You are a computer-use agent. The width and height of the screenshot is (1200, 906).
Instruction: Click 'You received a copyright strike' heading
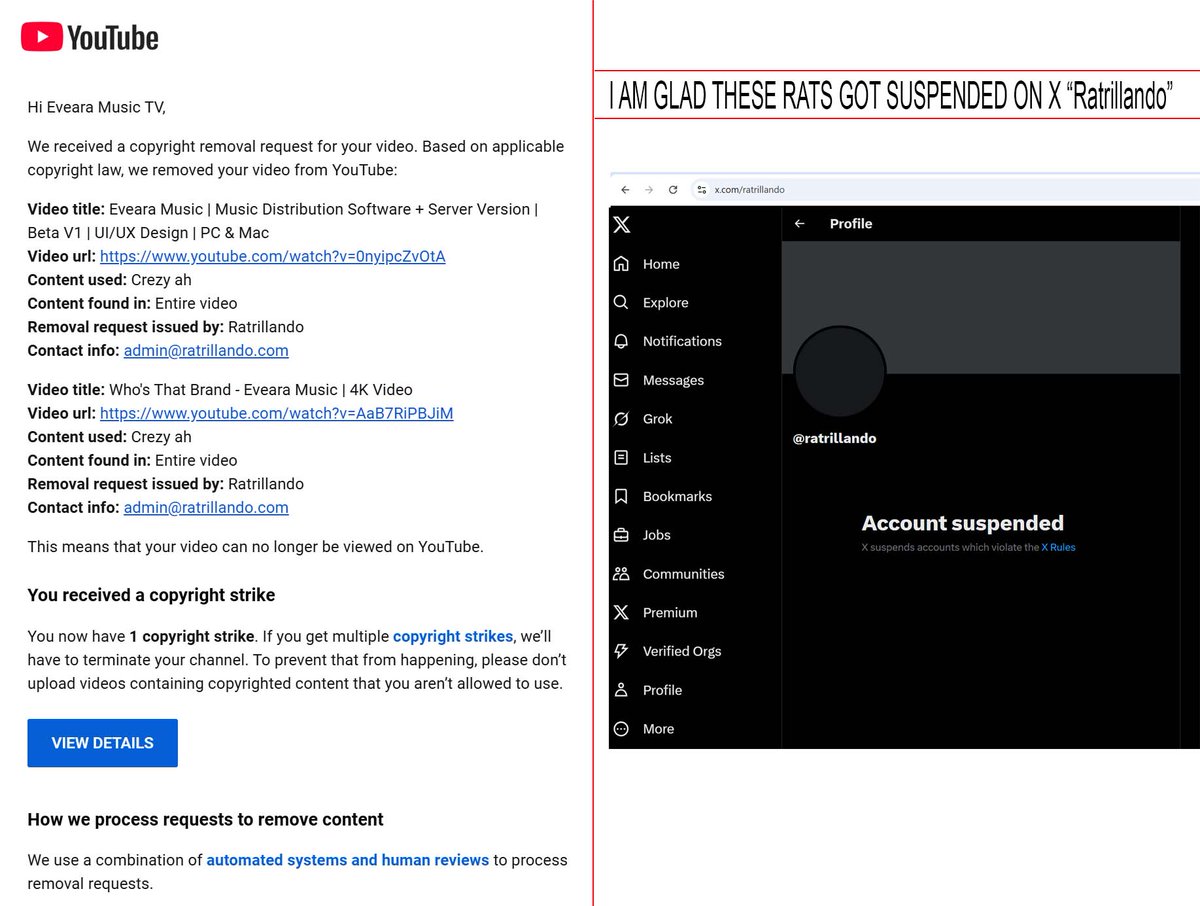pos(151,595)
